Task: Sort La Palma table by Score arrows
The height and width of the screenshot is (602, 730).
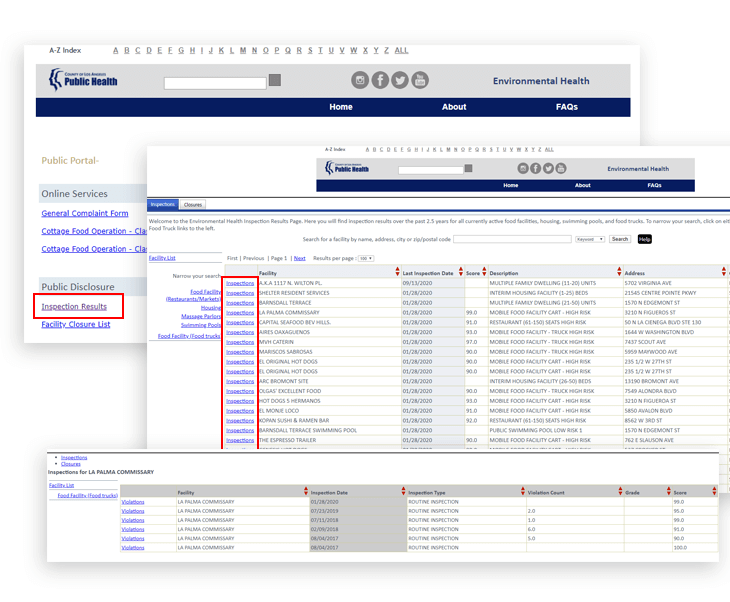Action: [714, 491]
